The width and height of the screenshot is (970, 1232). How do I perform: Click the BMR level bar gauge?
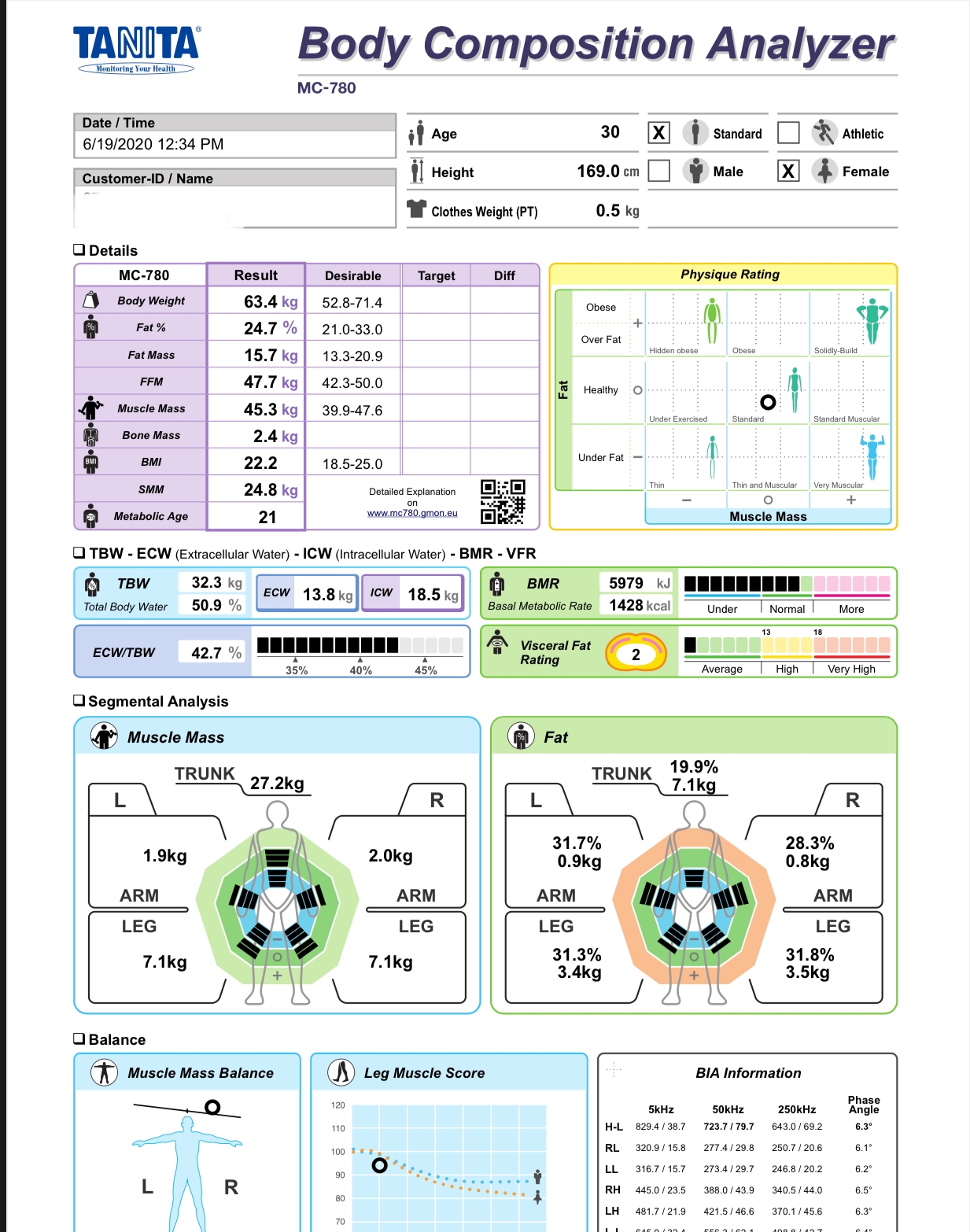tap(787, 584)
